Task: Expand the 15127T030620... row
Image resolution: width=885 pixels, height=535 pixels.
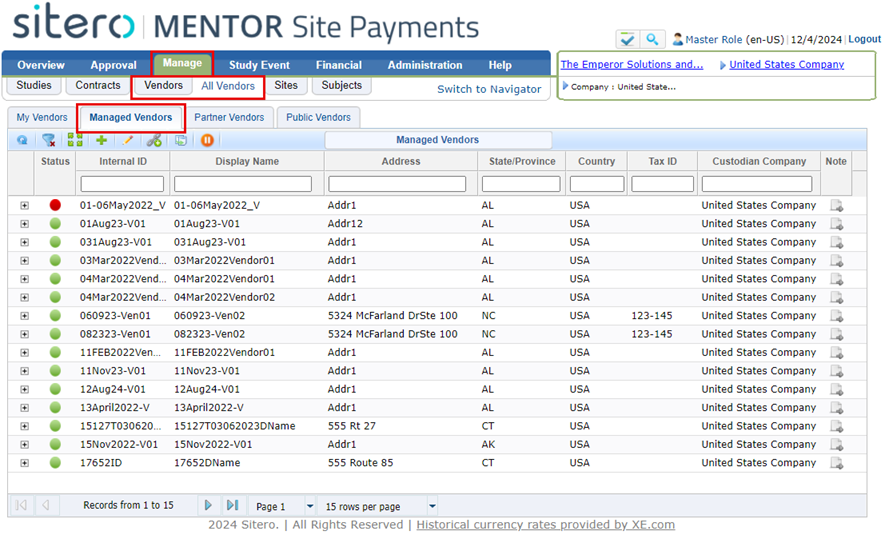Action: [x=24, y=426]
